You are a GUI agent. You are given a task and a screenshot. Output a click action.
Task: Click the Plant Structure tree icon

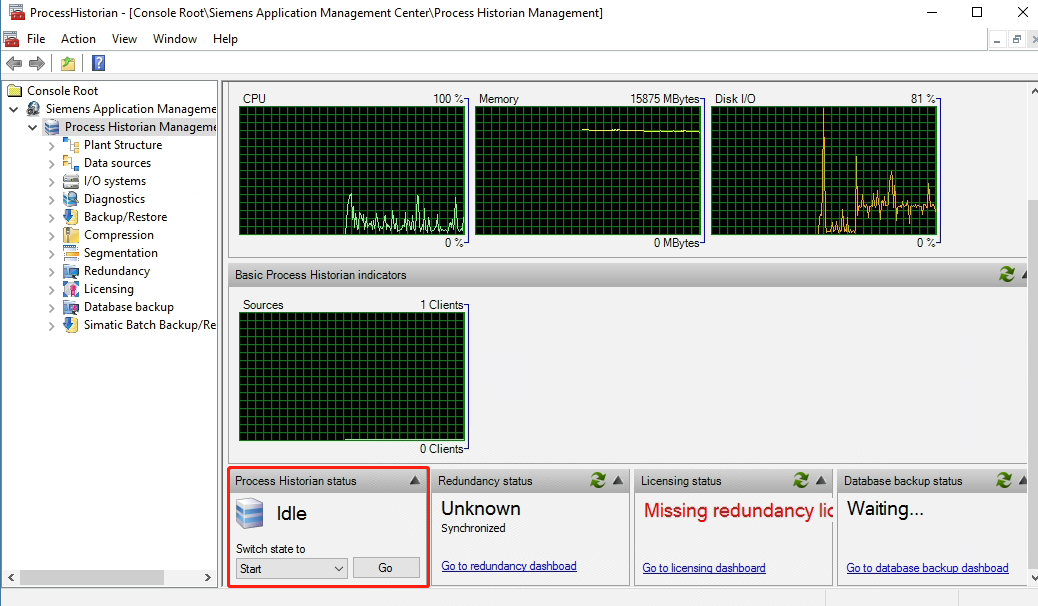pyautogui.click(x=71, y=144)
